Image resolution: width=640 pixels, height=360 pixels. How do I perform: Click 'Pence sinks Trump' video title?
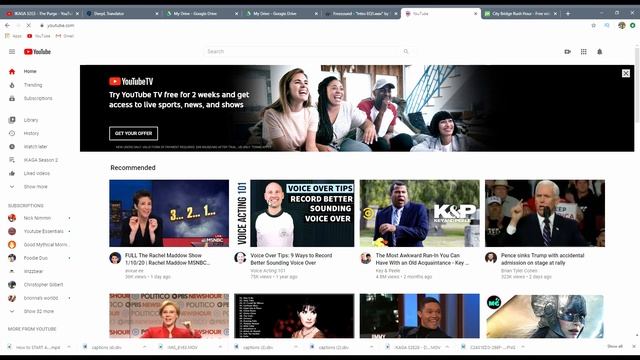[542, 259]
